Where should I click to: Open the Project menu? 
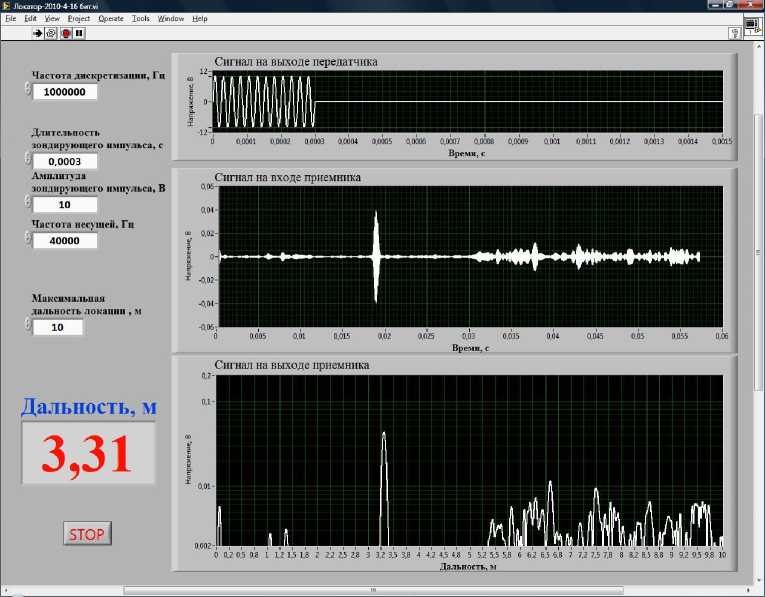(x=79, y=18)
